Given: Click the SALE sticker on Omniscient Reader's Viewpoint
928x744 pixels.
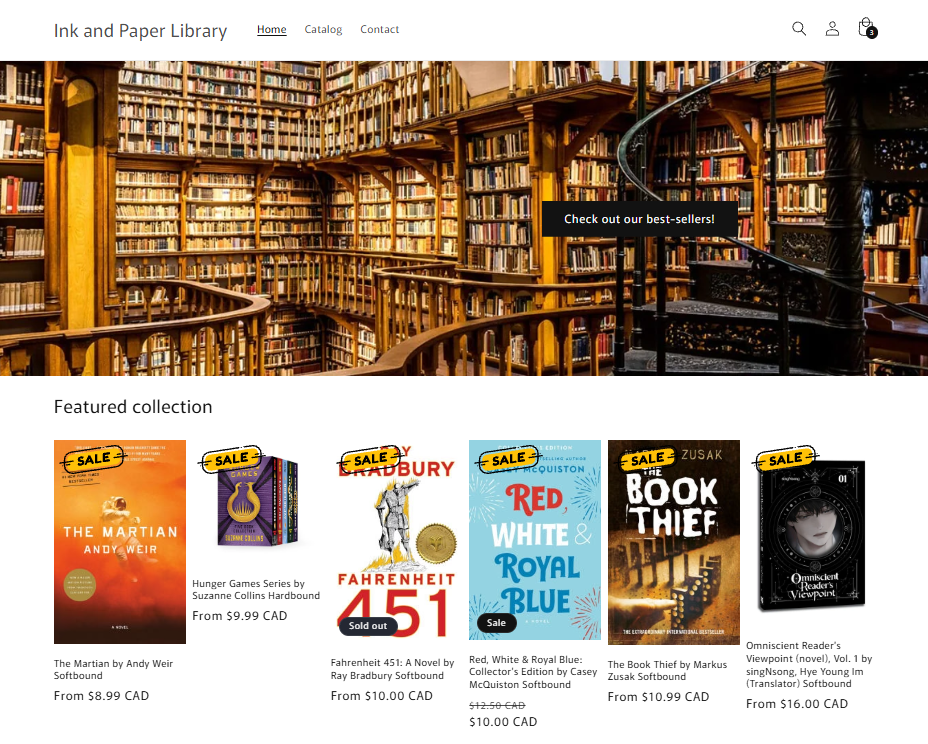Looking at the screenshot, I should (x=785, y=459).
